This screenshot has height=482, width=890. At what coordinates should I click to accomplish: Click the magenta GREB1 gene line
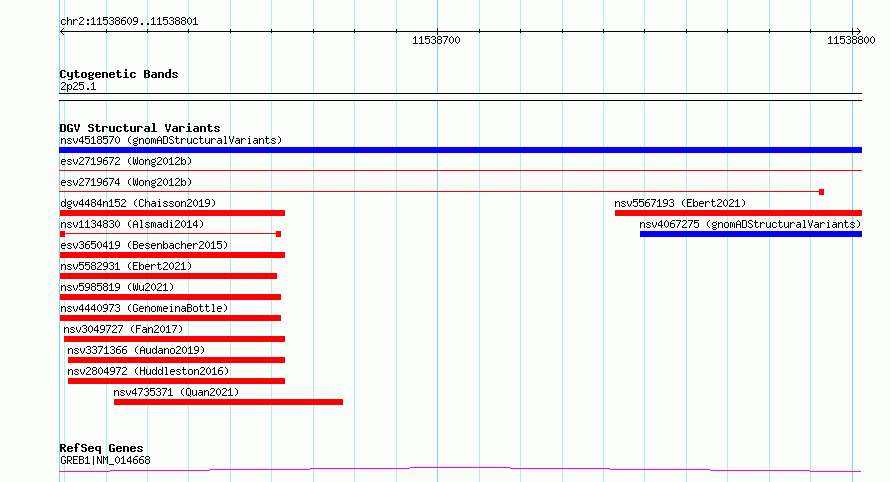click(x=460, y=470)
